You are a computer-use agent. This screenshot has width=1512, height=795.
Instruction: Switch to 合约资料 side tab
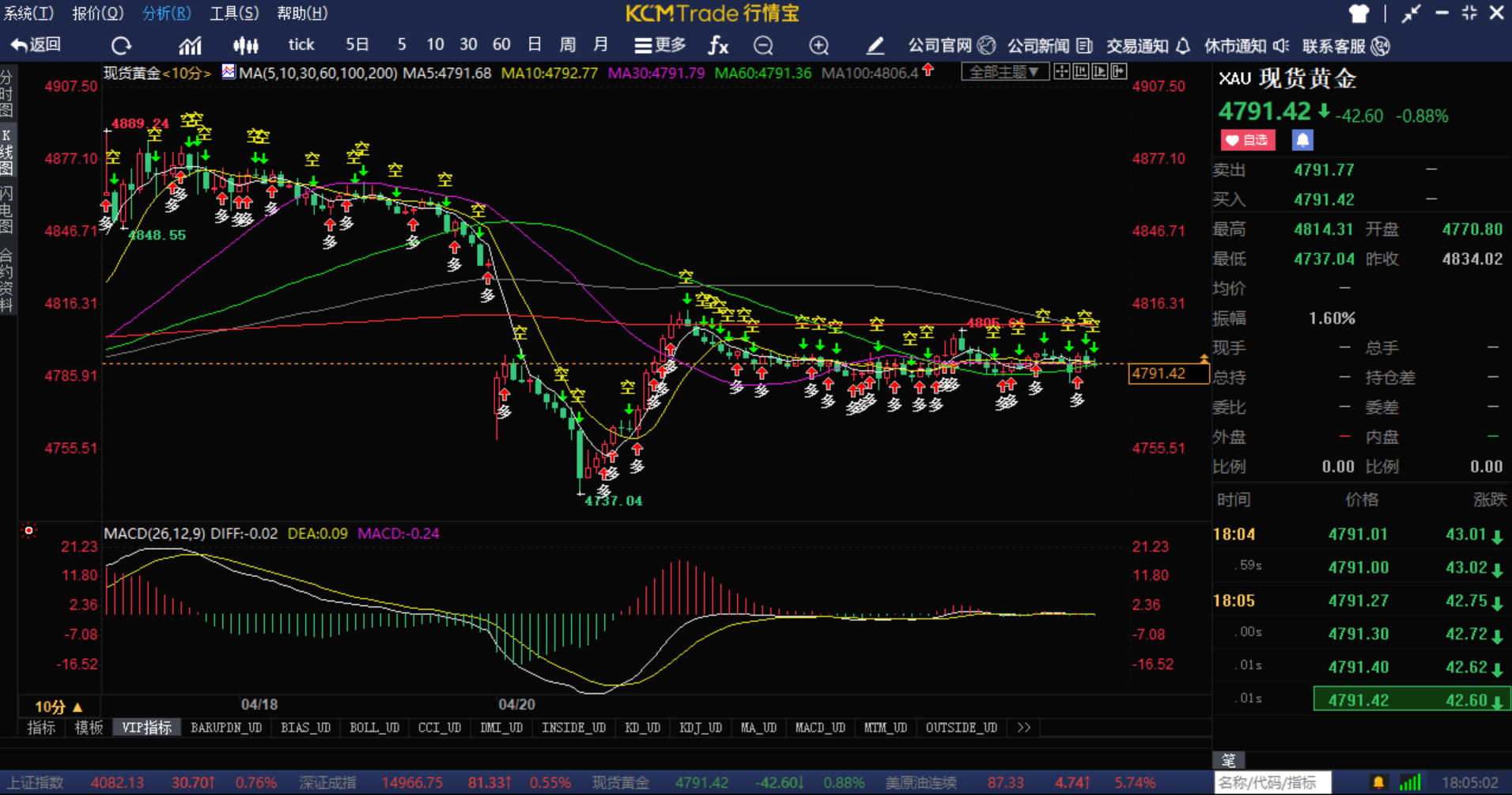coord(6,280)
